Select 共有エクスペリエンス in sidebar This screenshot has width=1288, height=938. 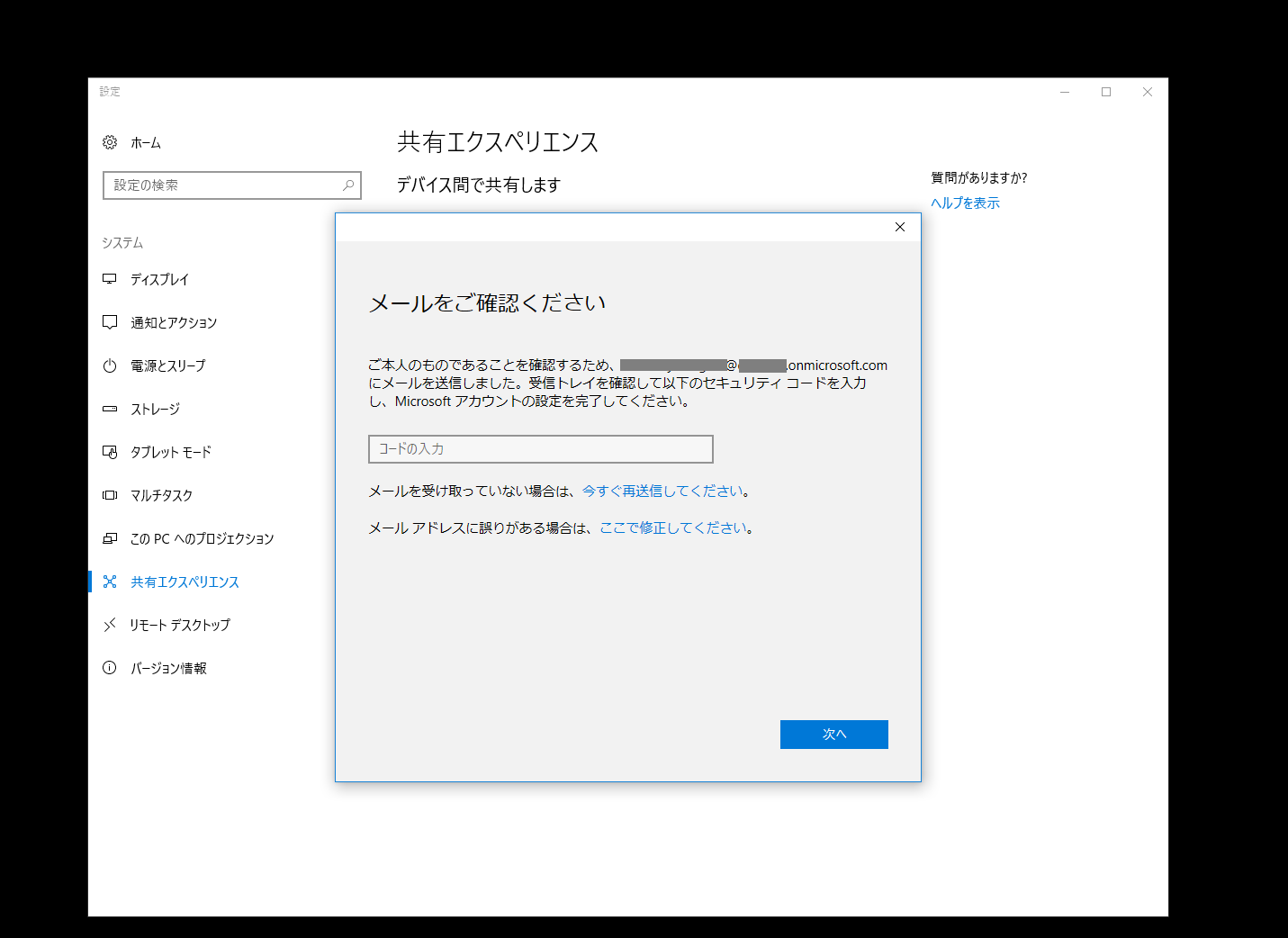click(x=185, y=582)
